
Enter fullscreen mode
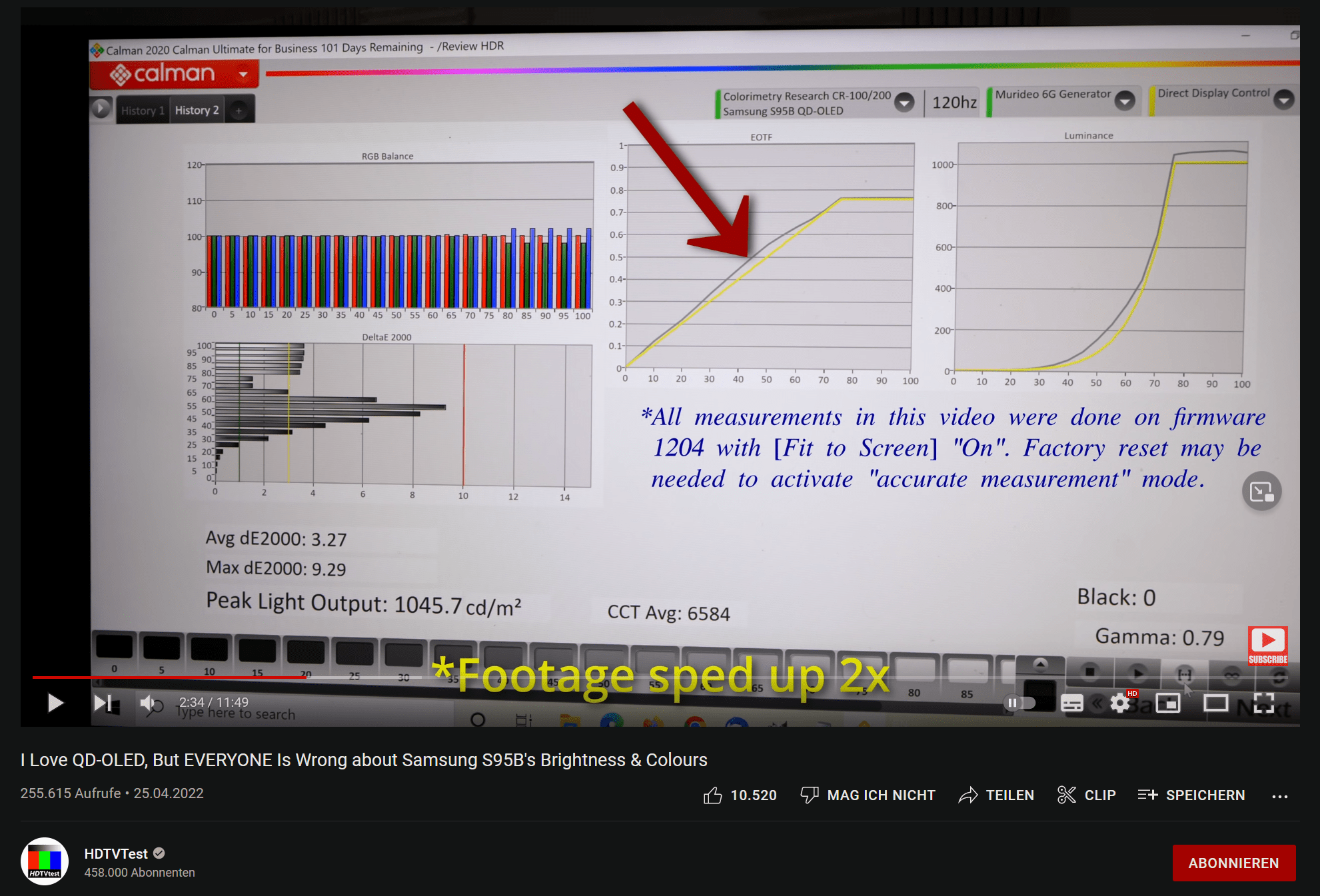pyautogui.click(x=1264, y=703)
